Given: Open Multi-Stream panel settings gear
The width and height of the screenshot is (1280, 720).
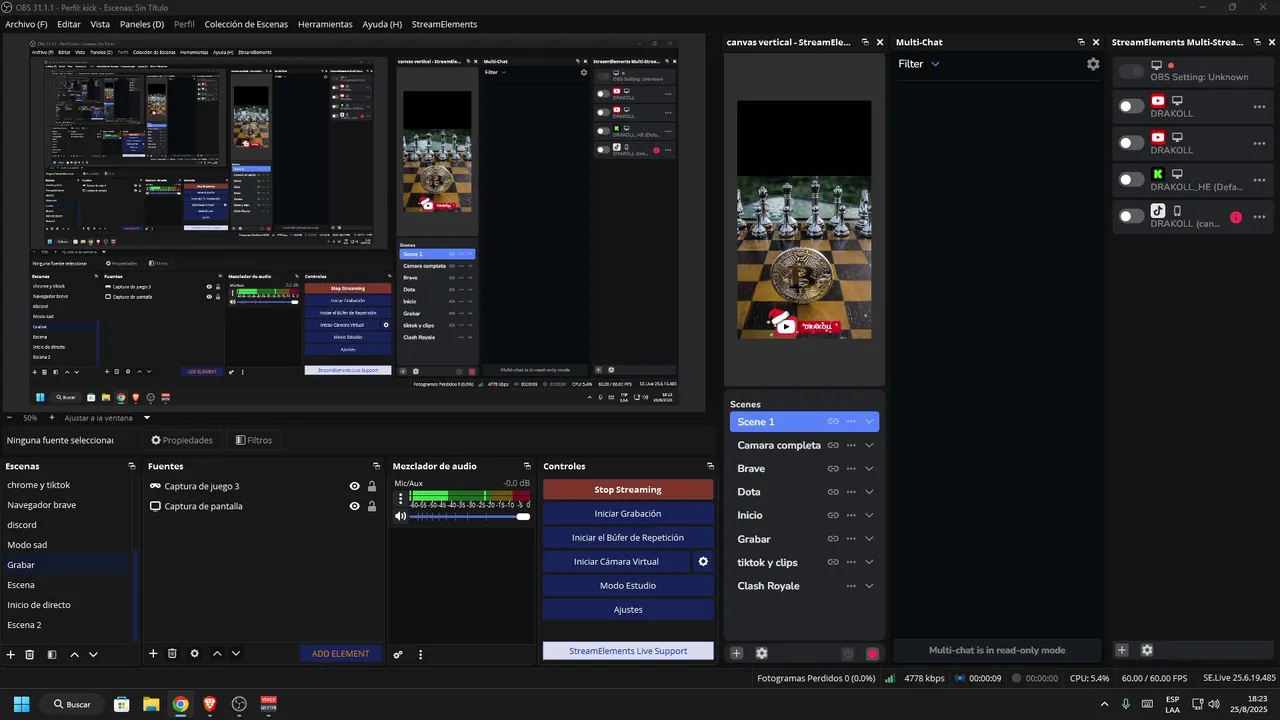Looking at the screenshot, I should point(1147,650).
